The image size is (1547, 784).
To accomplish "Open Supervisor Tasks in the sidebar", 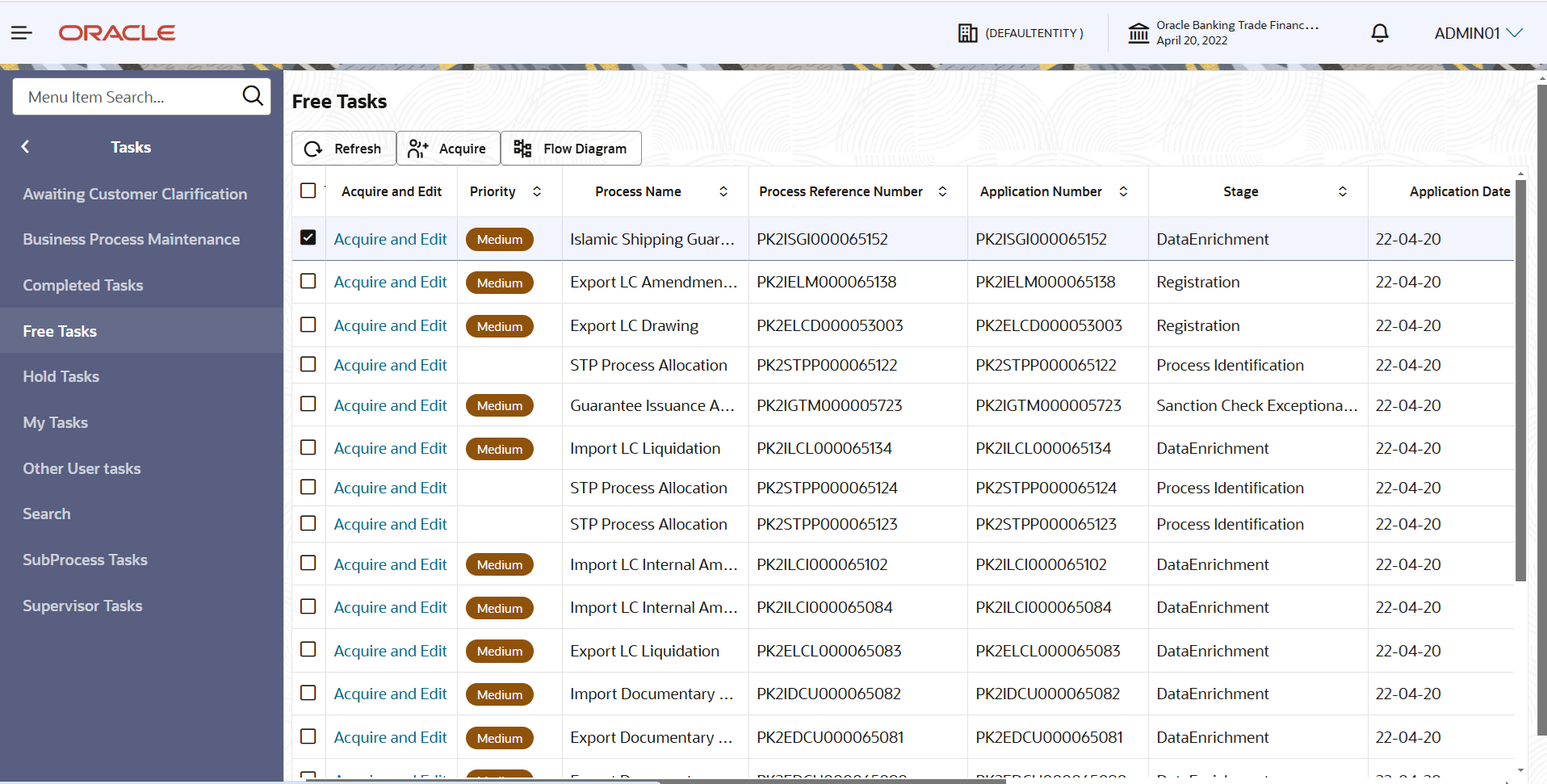I will point(82,606).
